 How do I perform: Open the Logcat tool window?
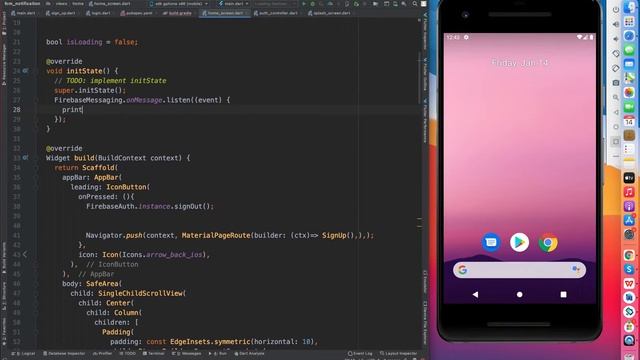click(24, 353)
